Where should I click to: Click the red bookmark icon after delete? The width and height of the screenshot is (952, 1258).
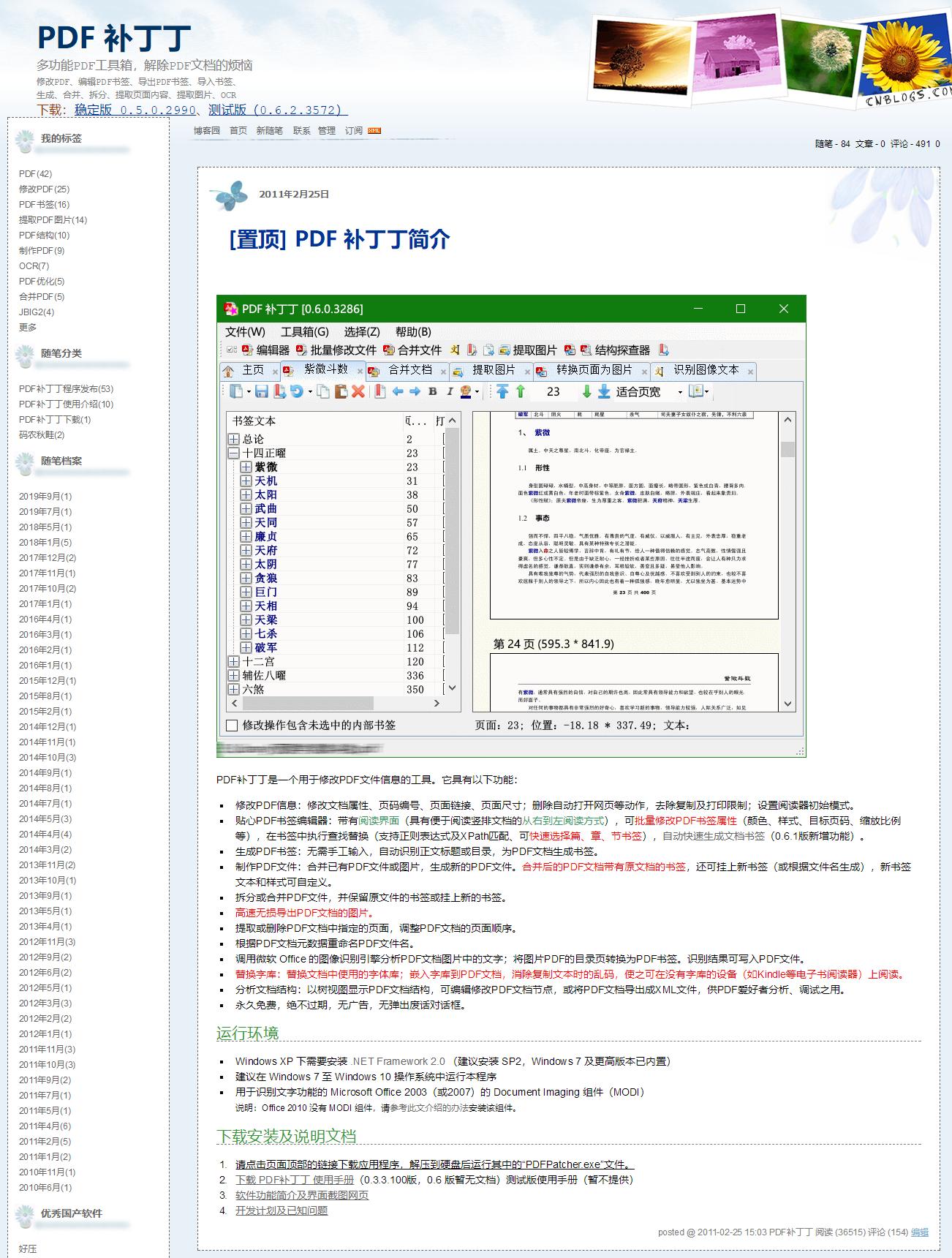[x=380, y=392]
